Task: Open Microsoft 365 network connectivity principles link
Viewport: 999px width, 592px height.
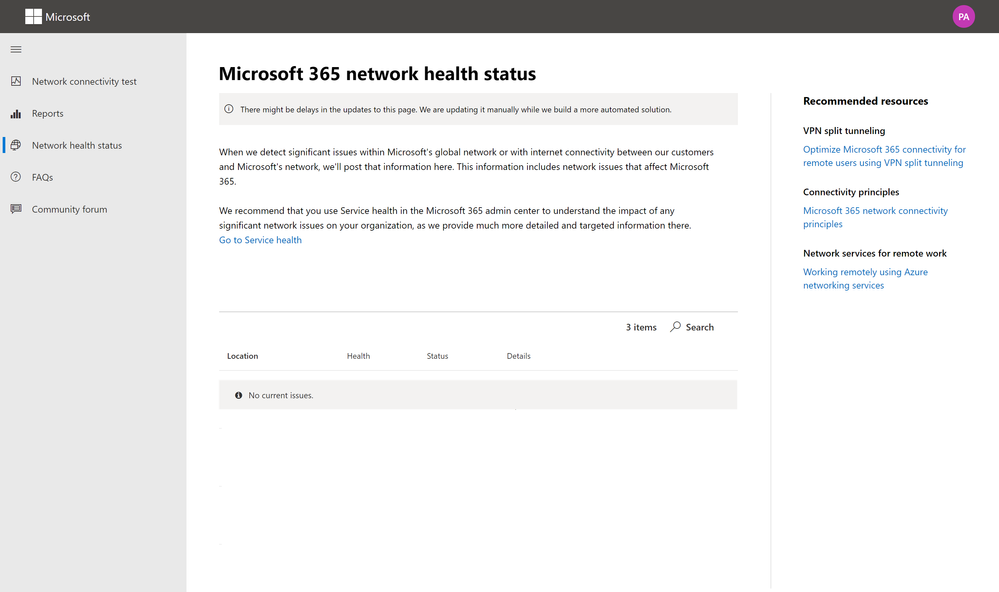Action: (x=875, y=217)
